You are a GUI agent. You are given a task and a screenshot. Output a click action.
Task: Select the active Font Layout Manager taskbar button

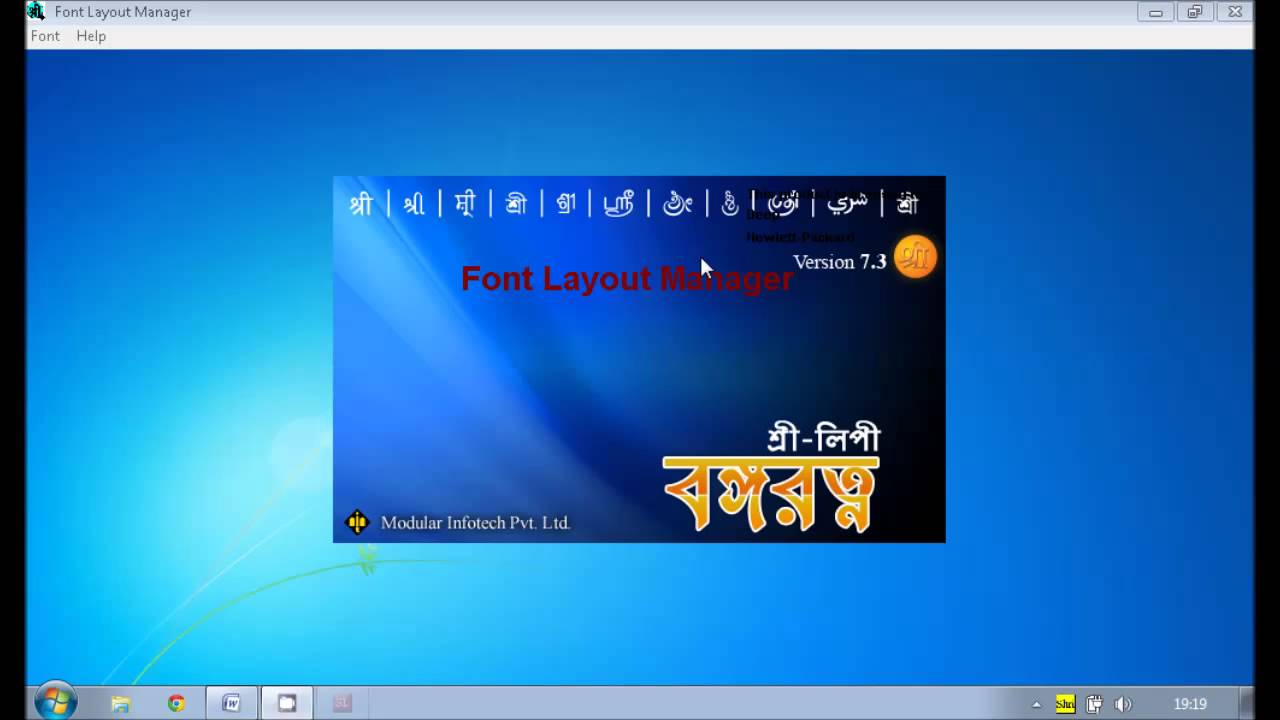coord(287,704)
